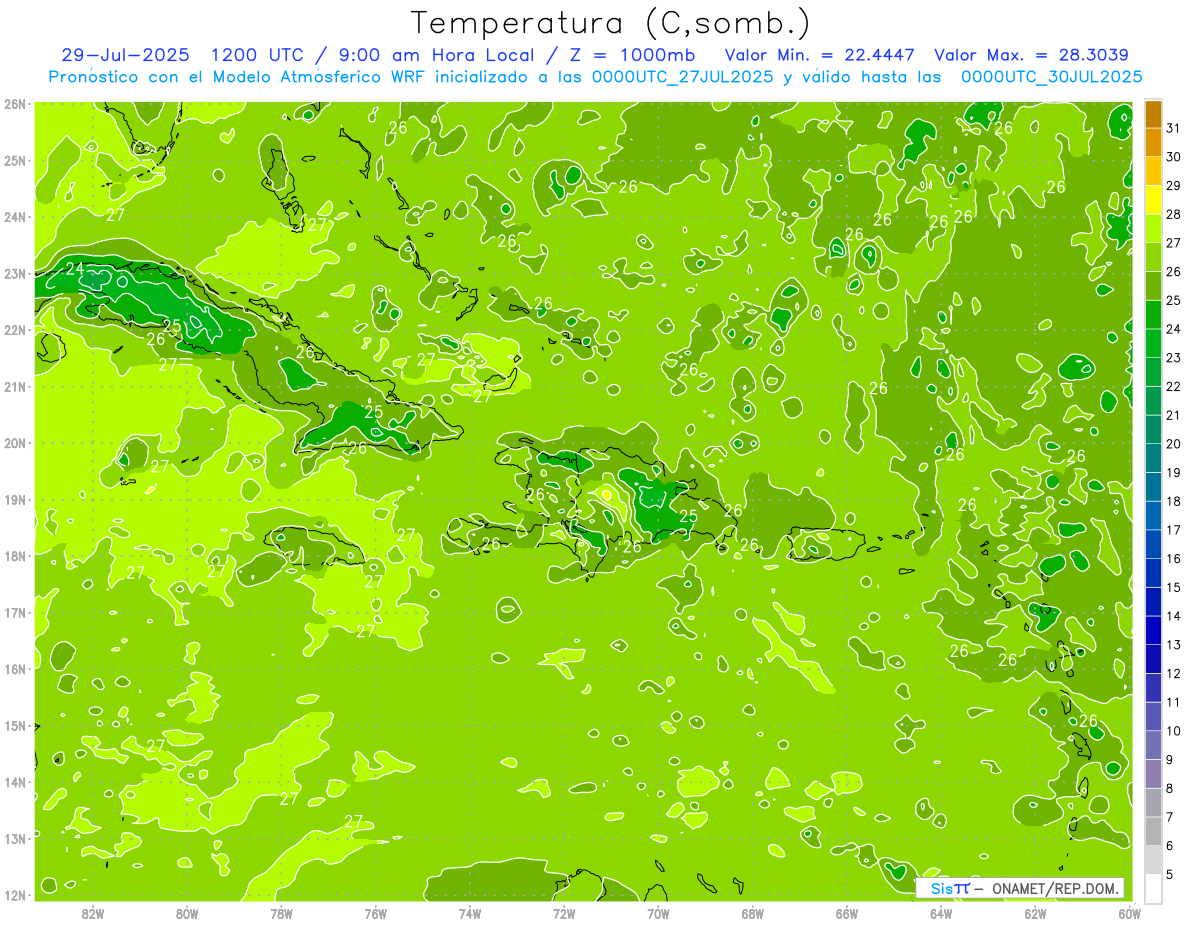This screenshot has height=927, width=1200.
Task: Click the legend value 18
Action: click(1173, 500)
